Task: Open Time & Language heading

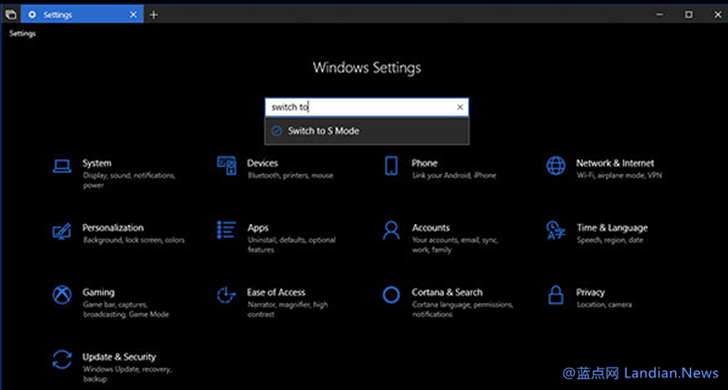Action: 612,228
